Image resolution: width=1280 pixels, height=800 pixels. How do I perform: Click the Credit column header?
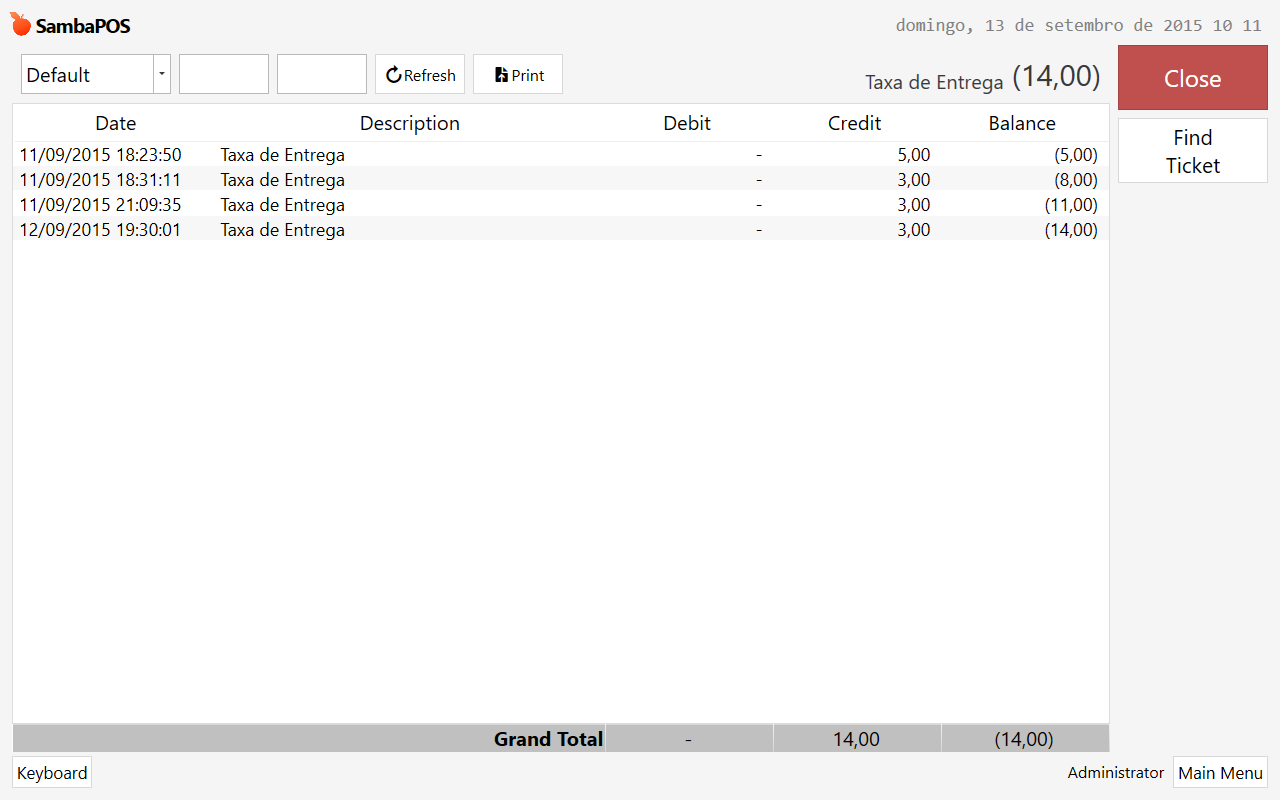(x=855, y=123)
